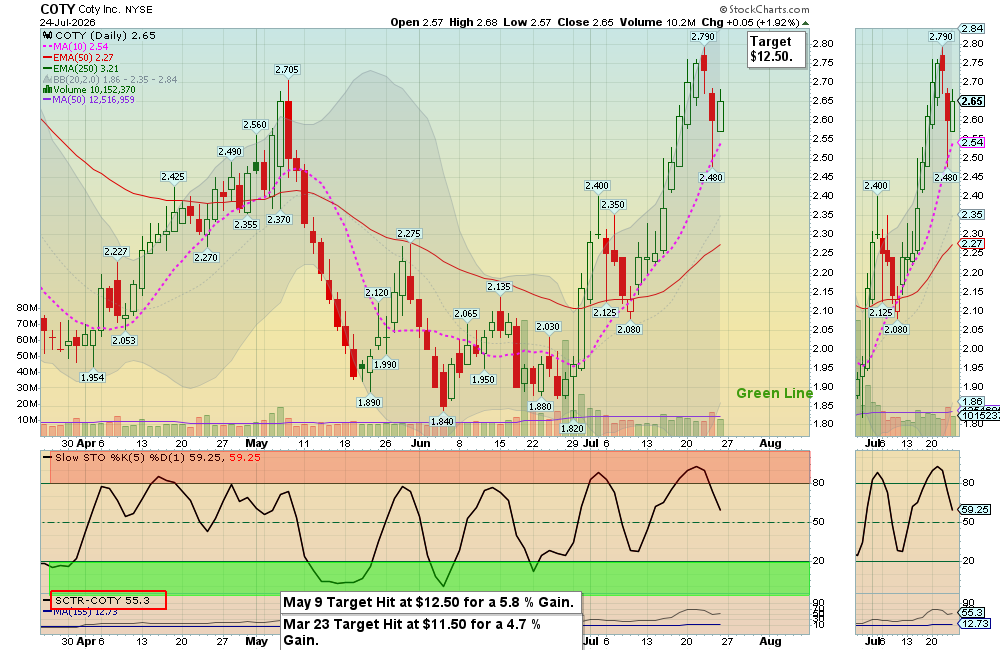Click the 2.053 price label
The height and width of the screenshot is (650, 1000).
coord(124,341)
